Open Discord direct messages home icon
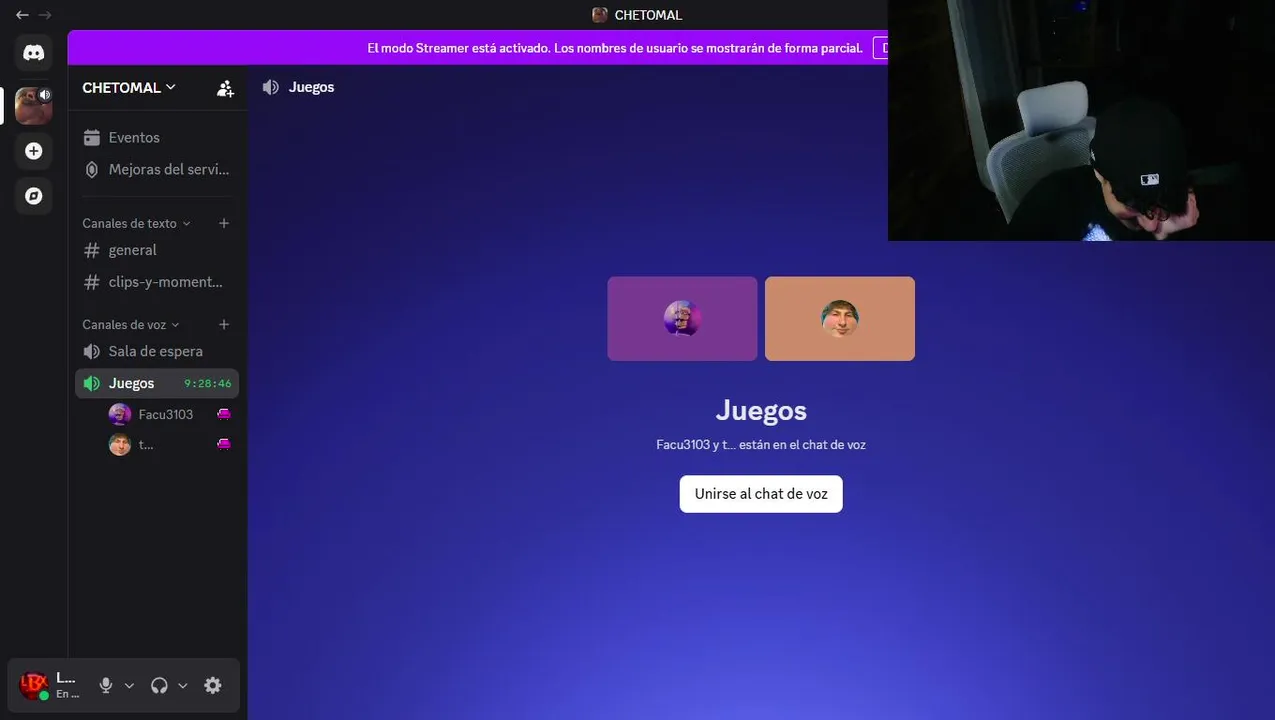This screenshot has height=720, width=1275. (33, 52)
